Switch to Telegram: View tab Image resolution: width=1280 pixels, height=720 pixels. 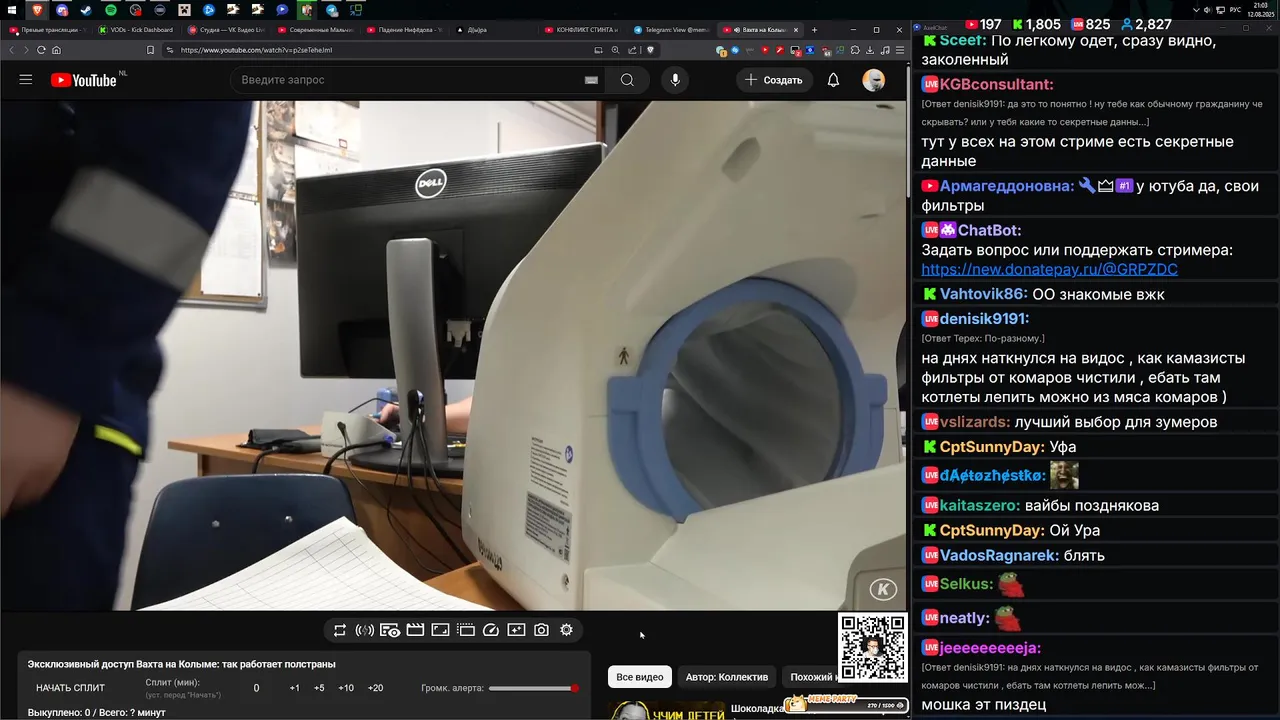pos(670,30)
